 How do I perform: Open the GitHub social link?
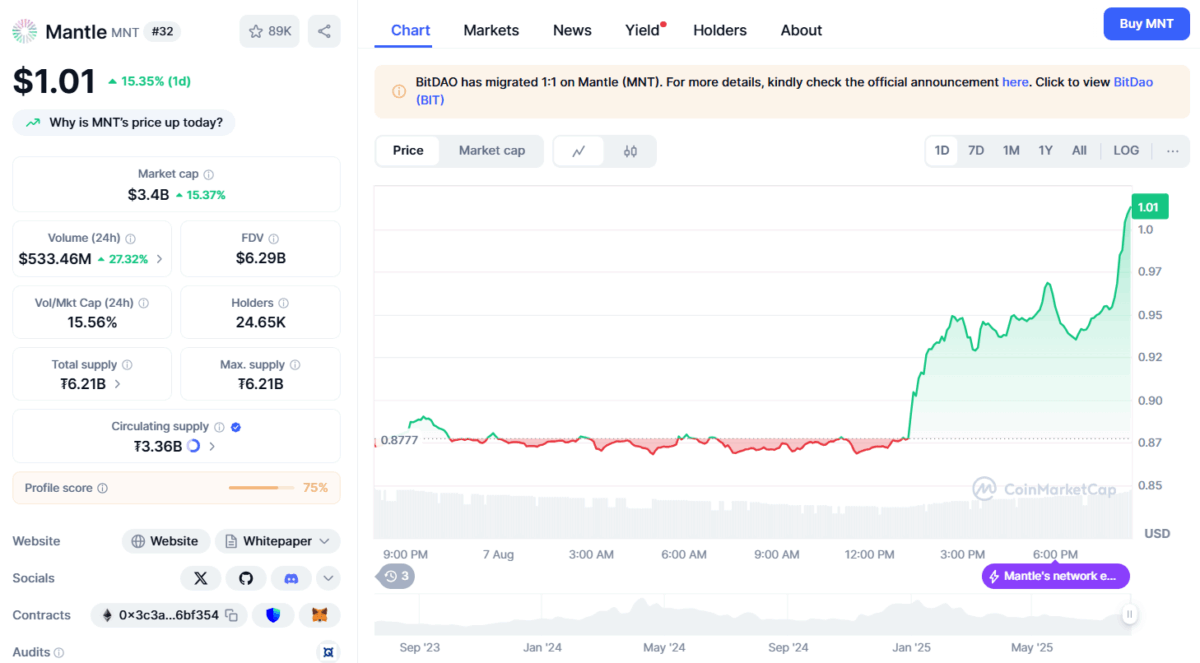point(246,578)
